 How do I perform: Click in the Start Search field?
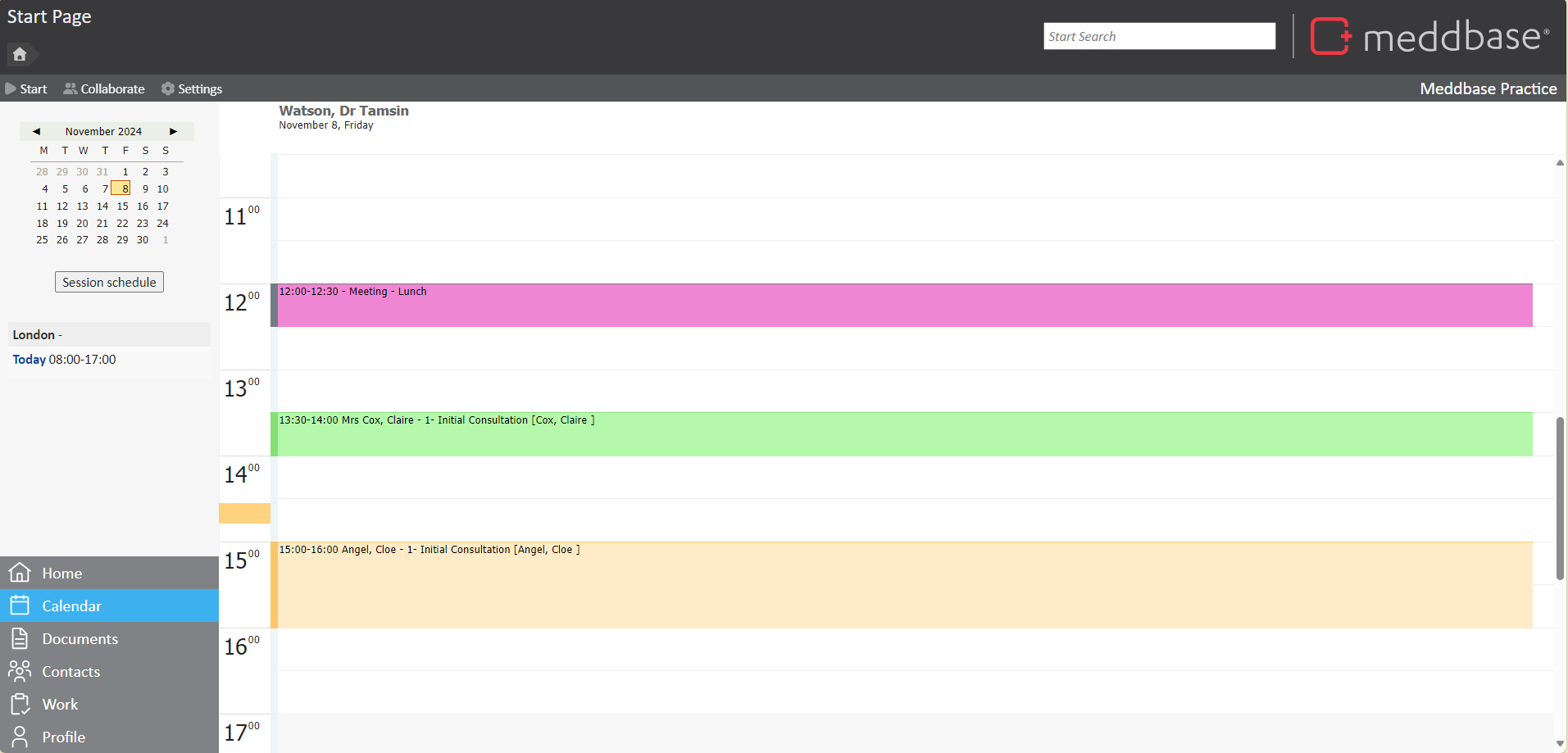coord(1159,36)
